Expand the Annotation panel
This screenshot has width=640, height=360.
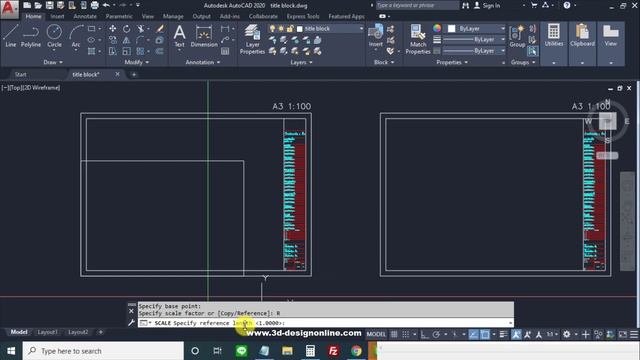pos(202,62)
